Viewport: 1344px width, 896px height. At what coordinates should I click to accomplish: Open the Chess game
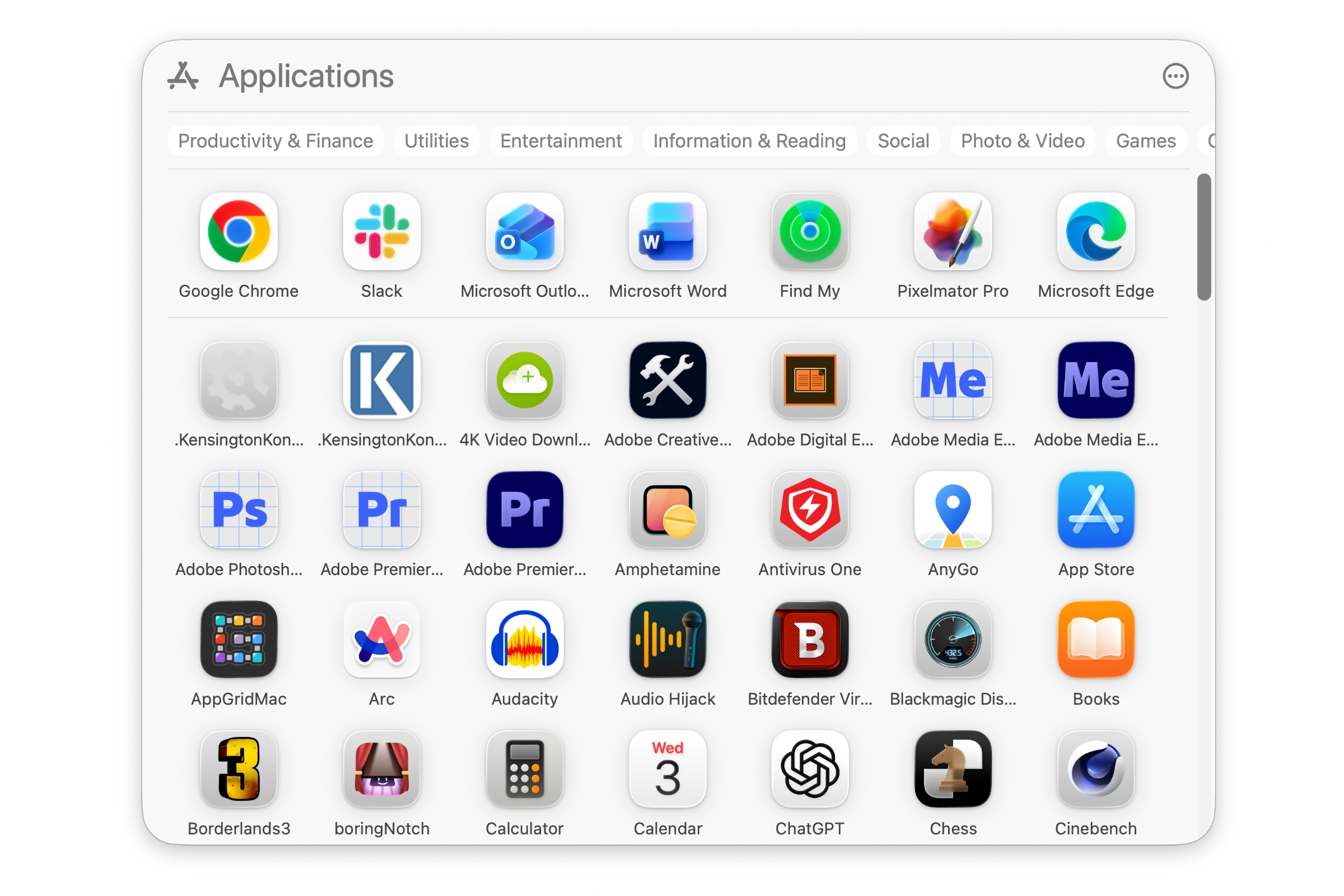click(x=953, y=769)
